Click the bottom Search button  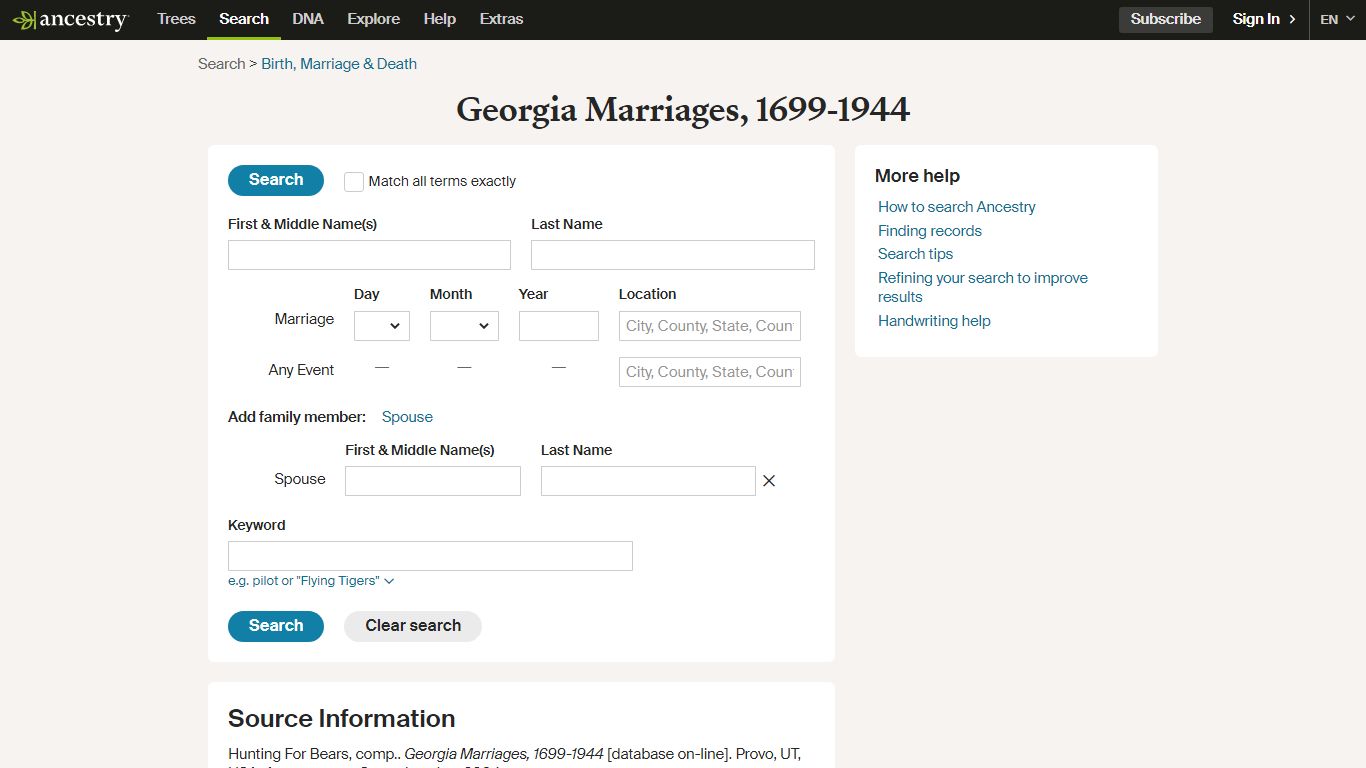pos(276,626)
